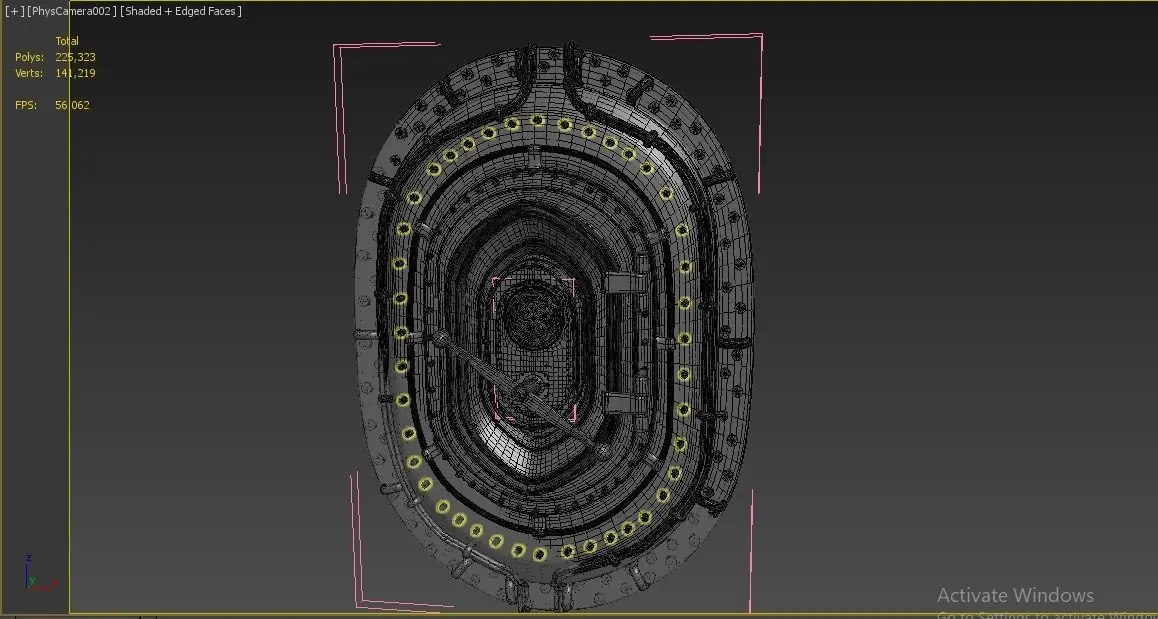The image size is (1158, 619).
Task: Open the Shaded + Edged Faces shading menu
Action: click(x=181, y=11)
